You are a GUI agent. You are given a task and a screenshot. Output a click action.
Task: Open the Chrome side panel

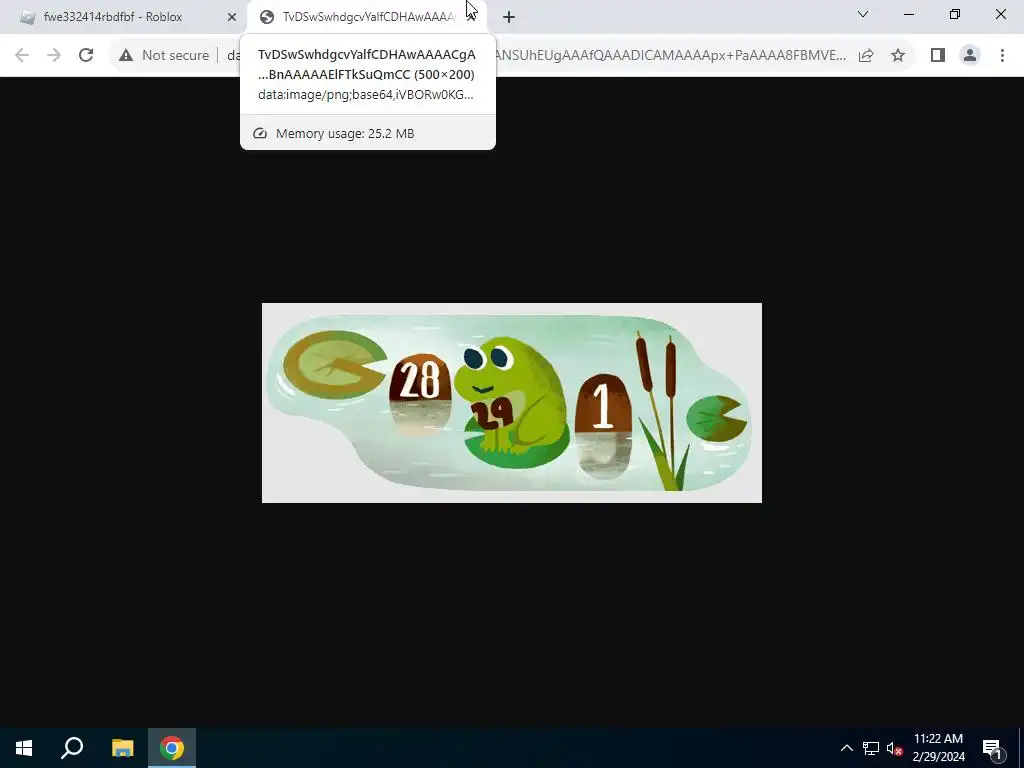click(x=938, y=56)
